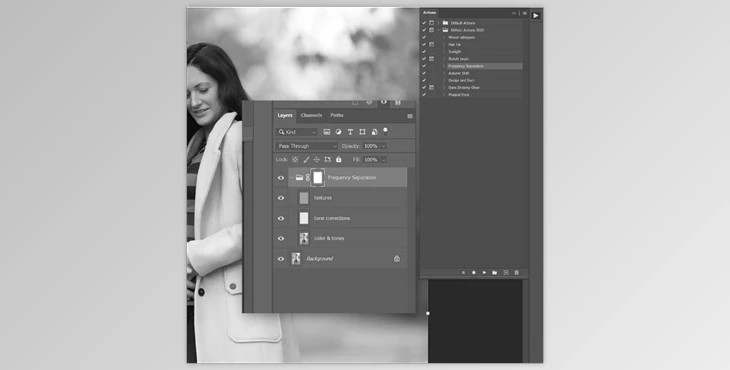Toggle dialog for Dana Dreamy Glow action
Screen dimensions: 730x370
point(432,87)
